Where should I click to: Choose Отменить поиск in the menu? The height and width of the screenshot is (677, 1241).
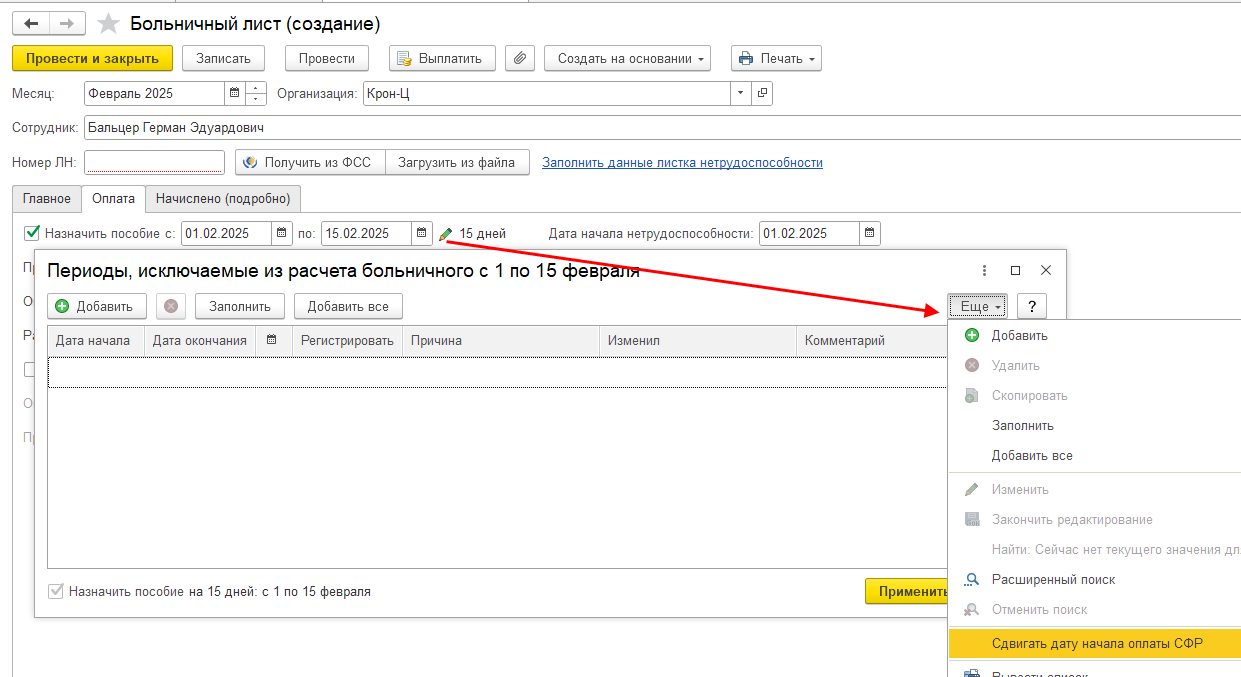point(1095,609)
